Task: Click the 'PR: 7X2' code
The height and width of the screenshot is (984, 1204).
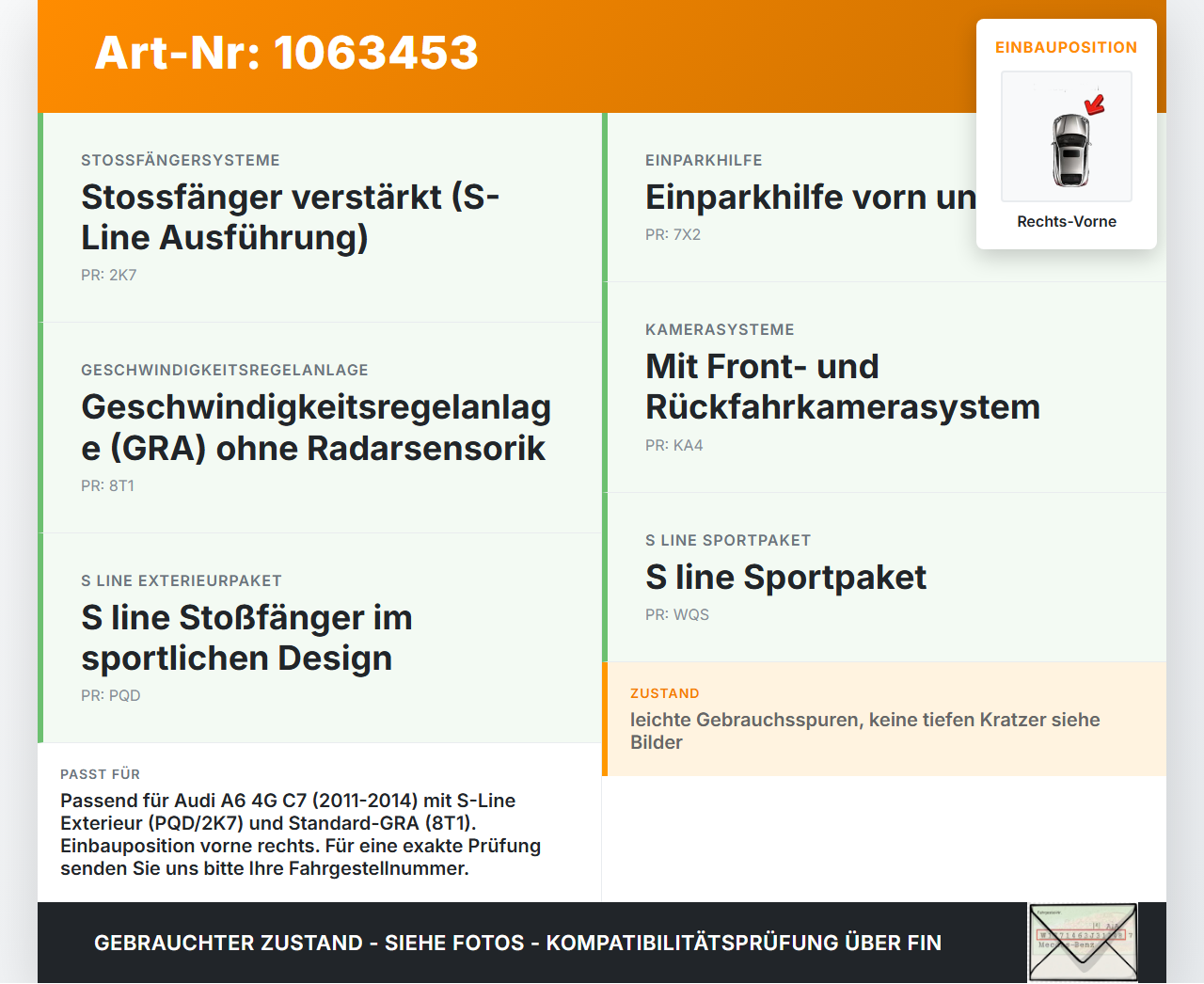Action: (673, 234)
